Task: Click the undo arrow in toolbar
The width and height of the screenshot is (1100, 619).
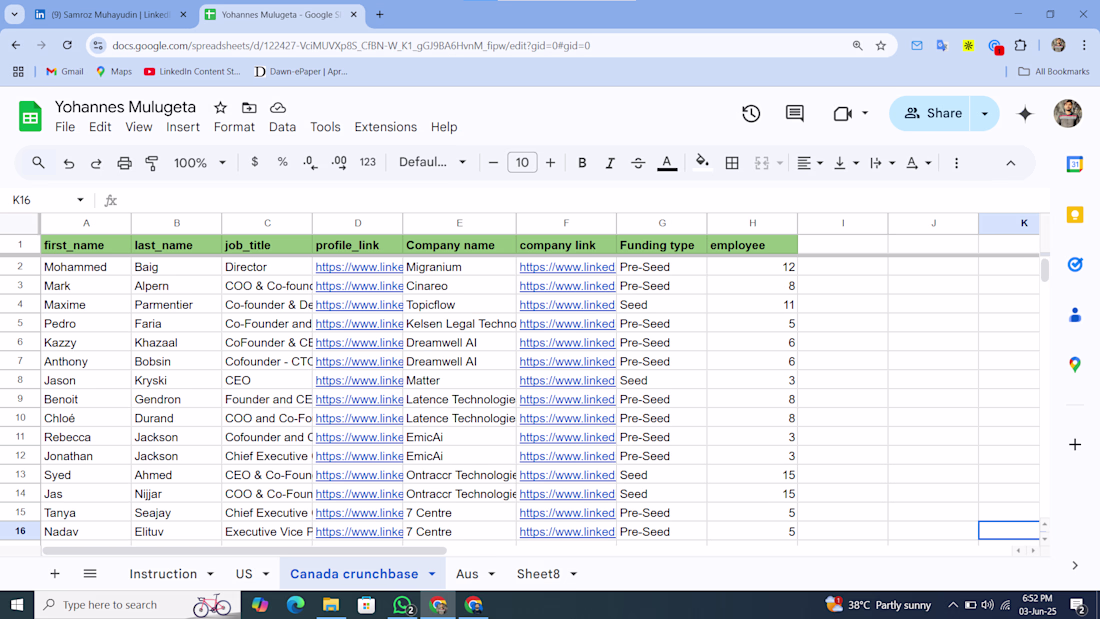Action: click(69, 163)
